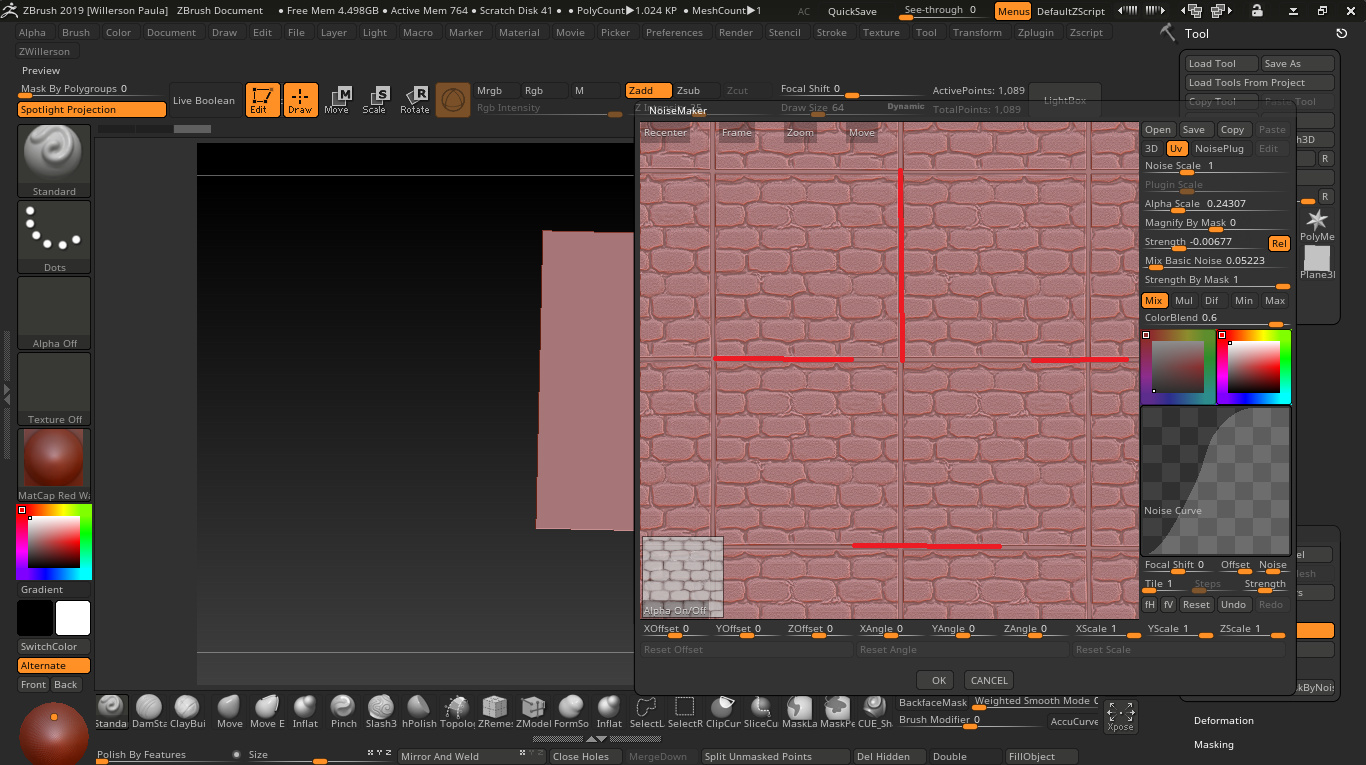Open the Preferences menu

tap(674, 32)
